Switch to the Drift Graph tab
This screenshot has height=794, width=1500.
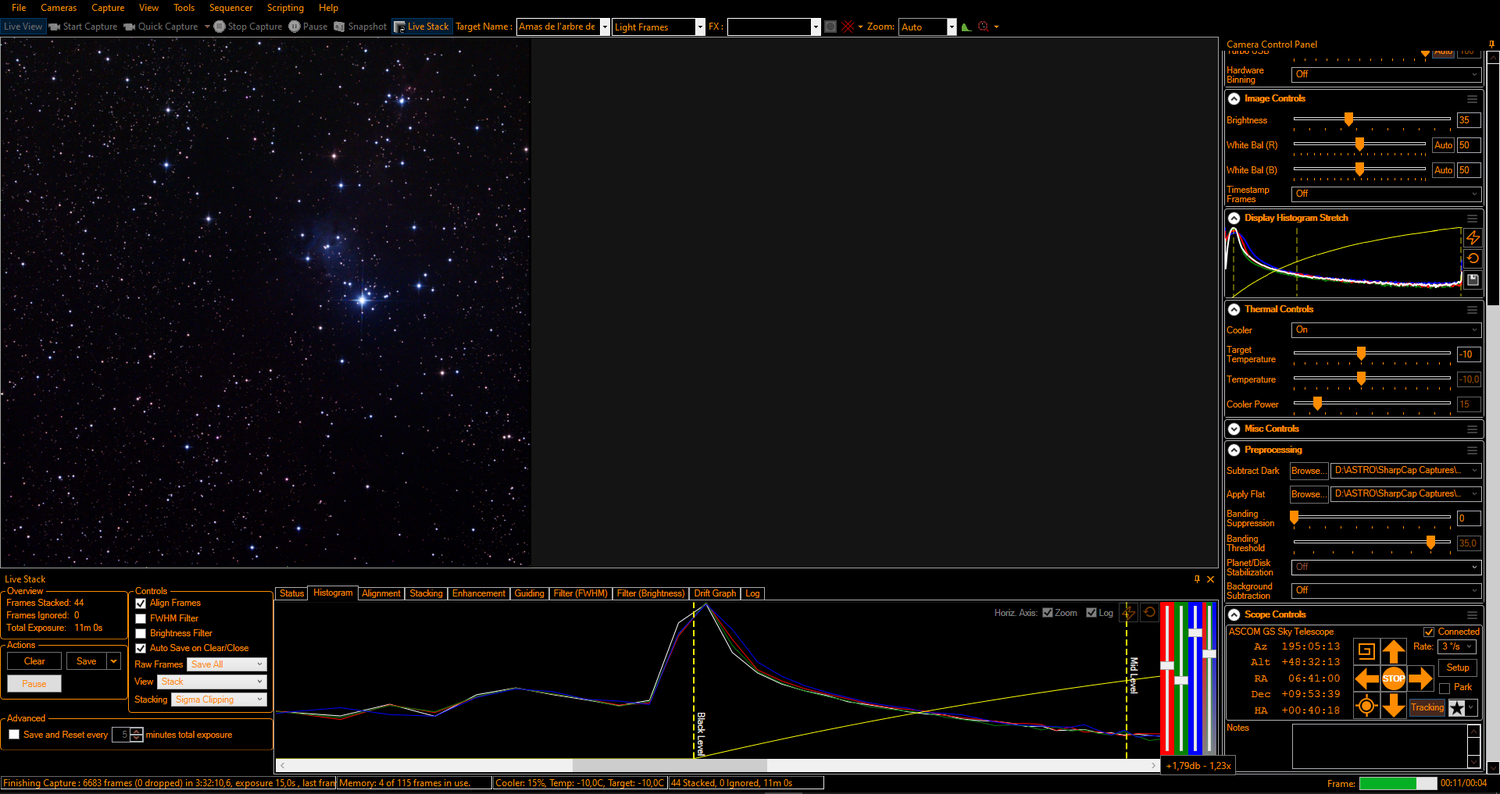pyautogui.click(x=715, y=593)
